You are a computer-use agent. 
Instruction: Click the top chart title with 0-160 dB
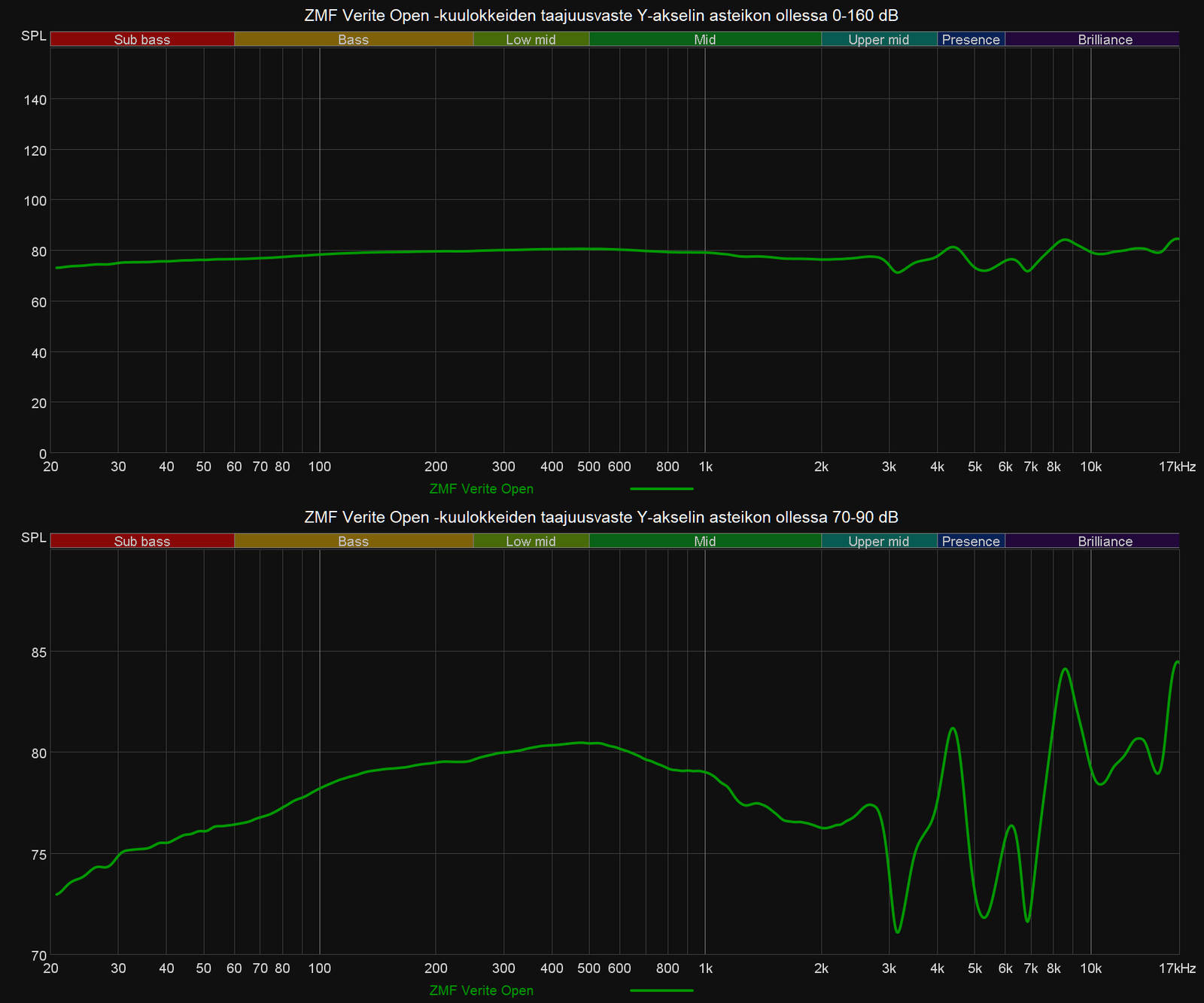601,16
